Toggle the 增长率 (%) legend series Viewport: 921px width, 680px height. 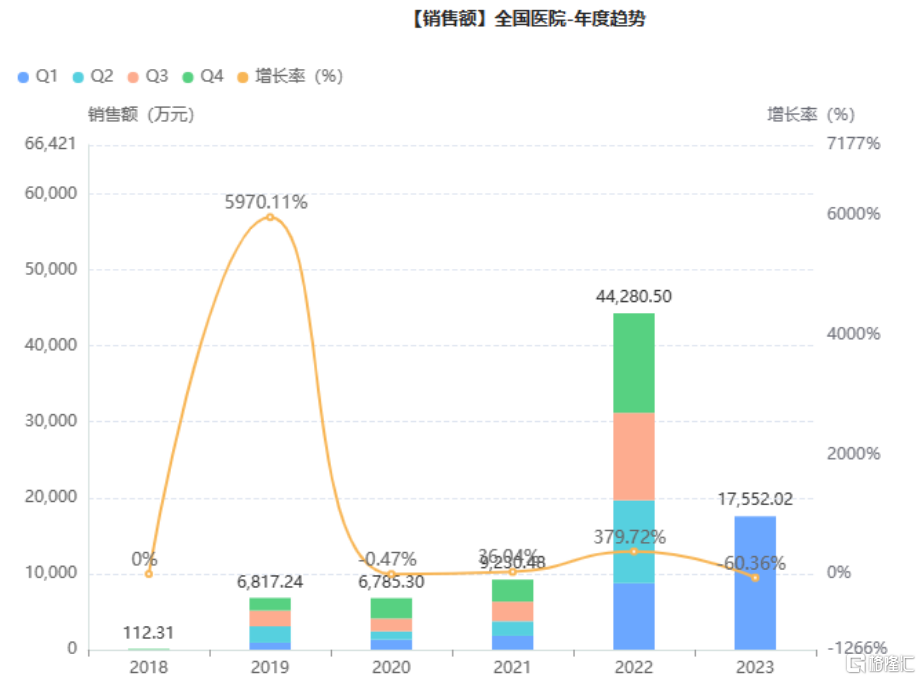(x=290, y=76)
